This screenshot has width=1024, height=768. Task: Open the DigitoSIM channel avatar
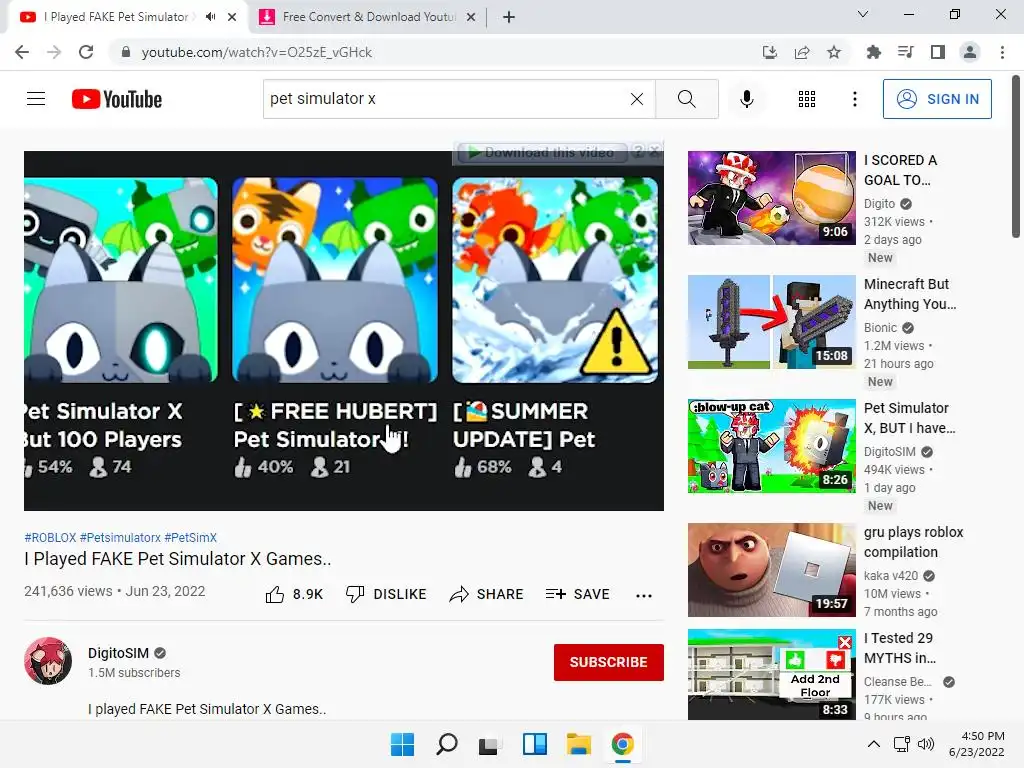pos(48,661)
